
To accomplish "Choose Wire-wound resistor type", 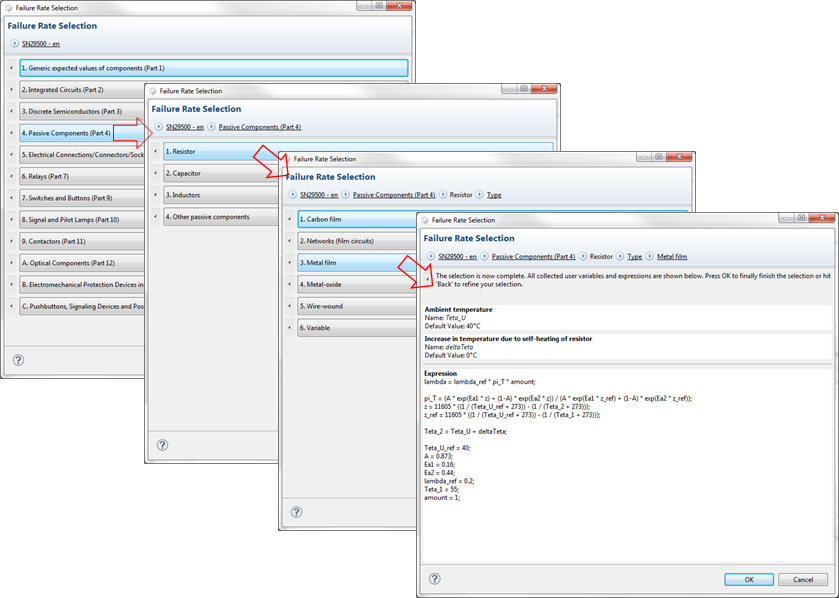I will click(x=357, y=306).
